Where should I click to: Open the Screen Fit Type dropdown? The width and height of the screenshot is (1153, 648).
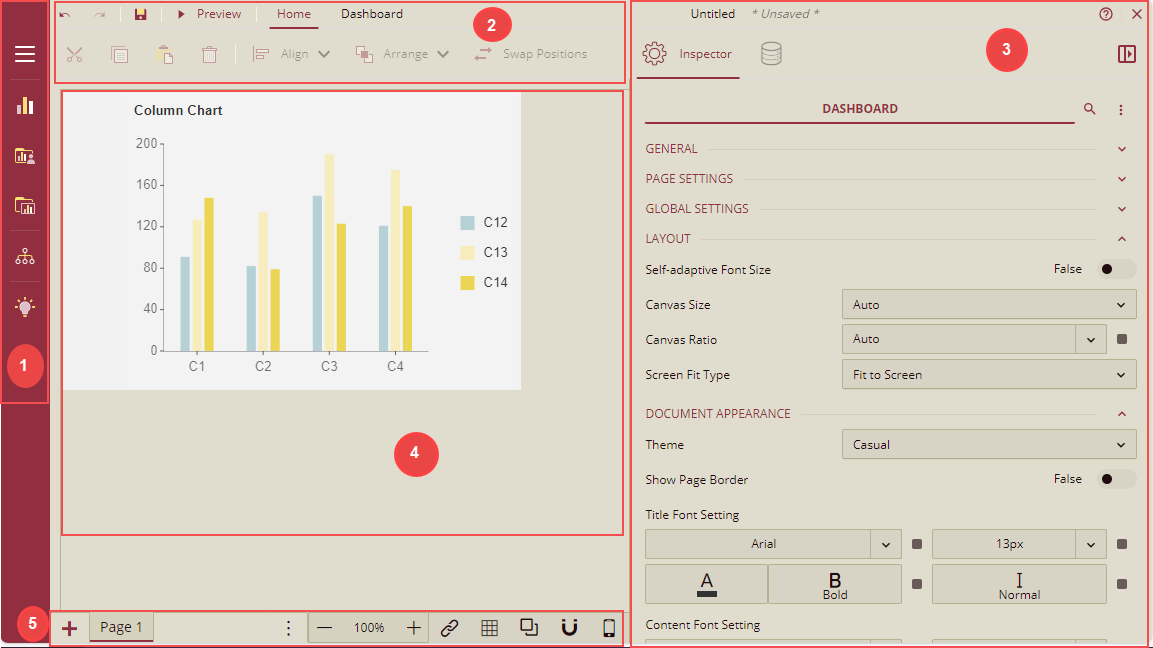coord(988,374)
